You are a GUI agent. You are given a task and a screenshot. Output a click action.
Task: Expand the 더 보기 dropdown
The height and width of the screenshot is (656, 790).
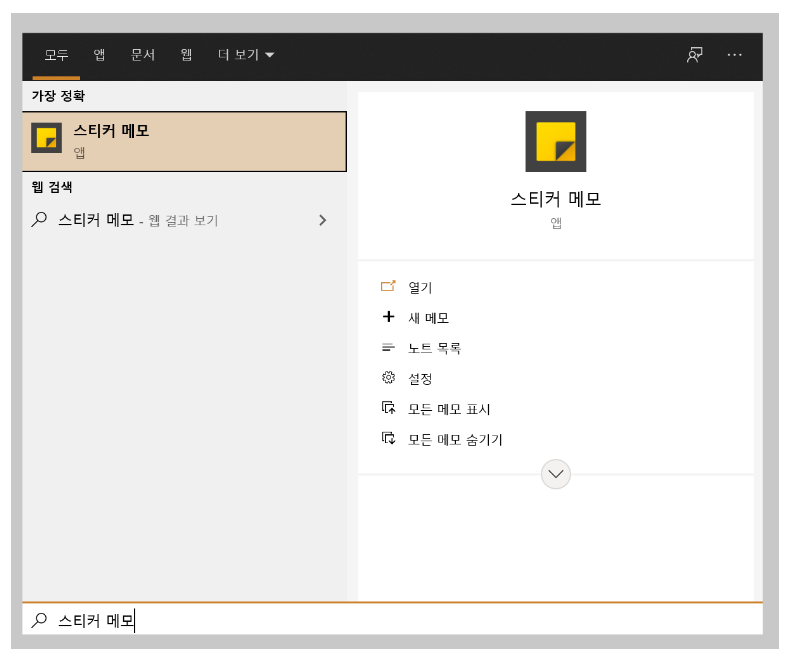pos(246,54)
